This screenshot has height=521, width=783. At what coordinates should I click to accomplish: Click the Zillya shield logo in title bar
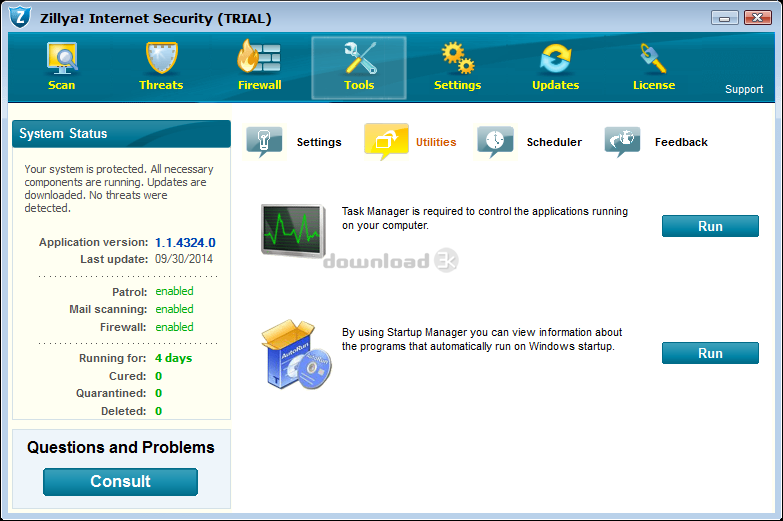[20, 17]
